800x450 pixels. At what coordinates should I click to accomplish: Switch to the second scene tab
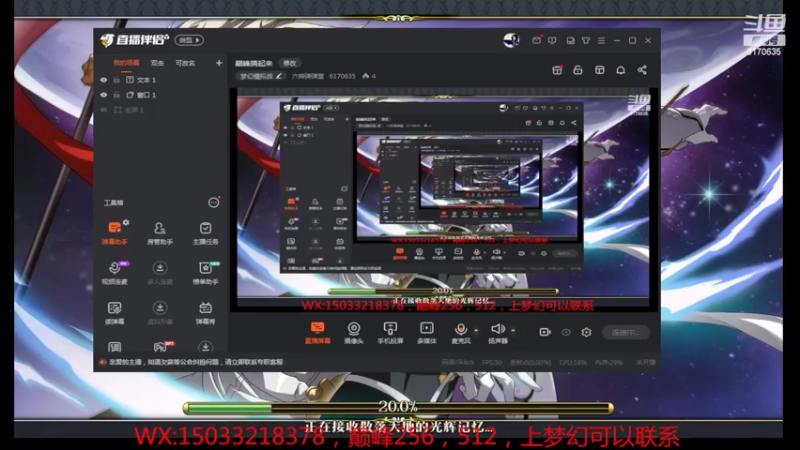tap(157, 63)
